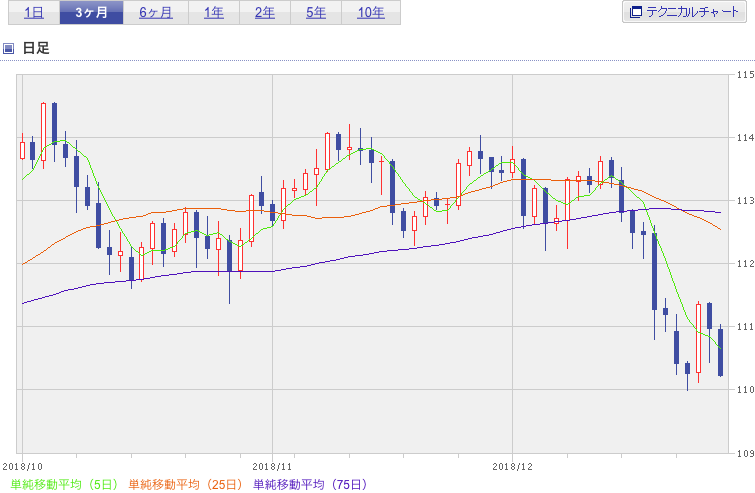The width and height of the screenshot is (755, 493).
Task: Open the テクニカルチャート button
Action: pyautogui.click(x=684, y=12)
